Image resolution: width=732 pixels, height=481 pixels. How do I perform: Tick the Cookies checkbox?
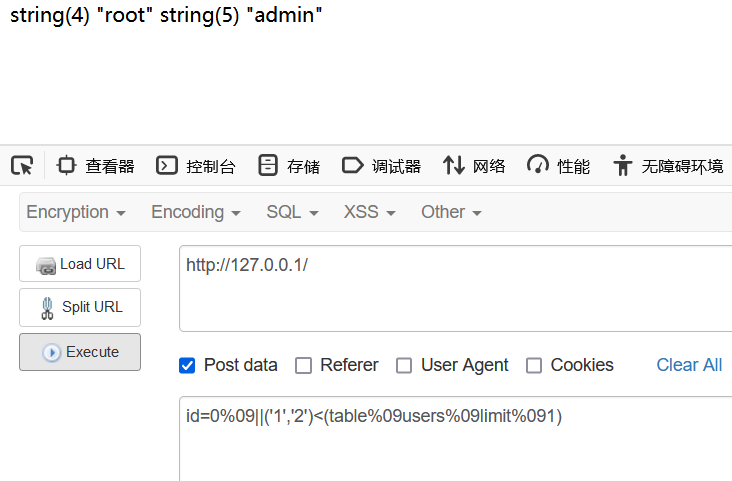coord(534,365)
